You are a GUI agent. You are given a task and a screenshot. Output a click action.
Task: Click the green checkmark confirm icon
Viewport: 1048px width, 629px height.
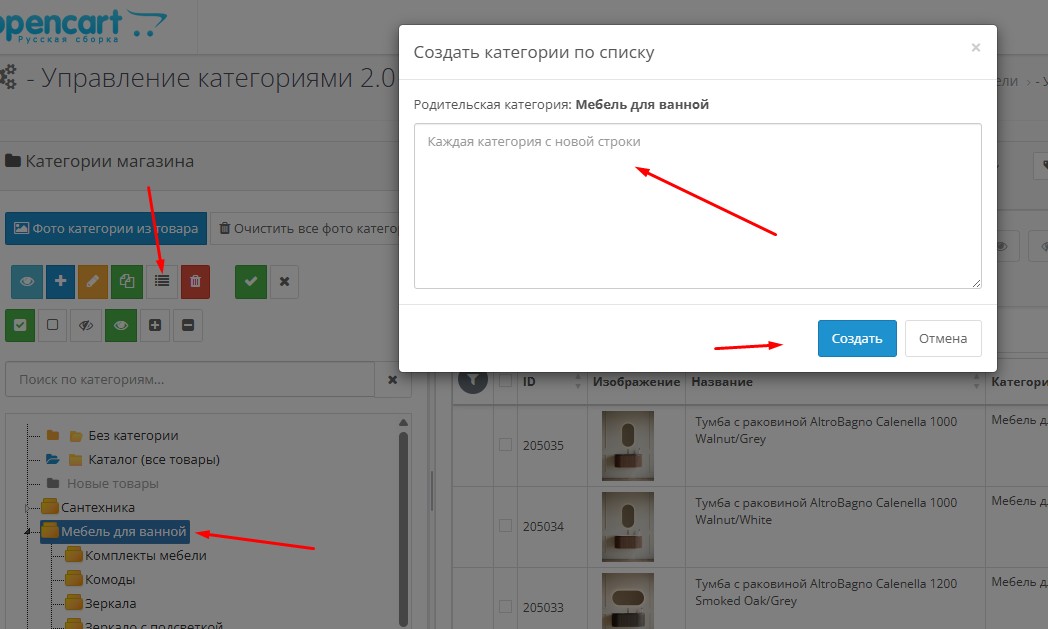251,282
